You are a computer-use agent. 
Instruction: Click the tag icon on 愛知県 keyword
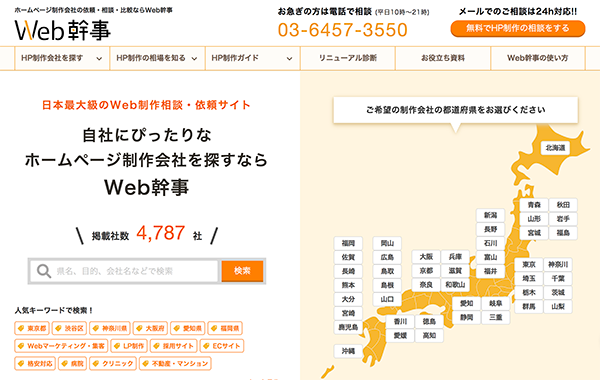point(177,328)
